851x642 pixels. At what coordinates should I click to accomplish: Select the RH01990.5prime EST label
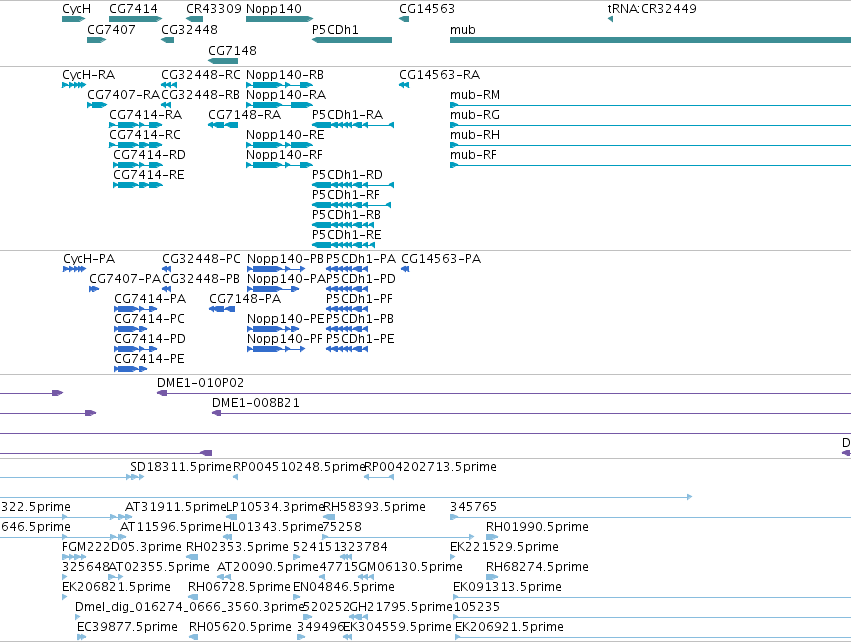(x=537, y=527)
